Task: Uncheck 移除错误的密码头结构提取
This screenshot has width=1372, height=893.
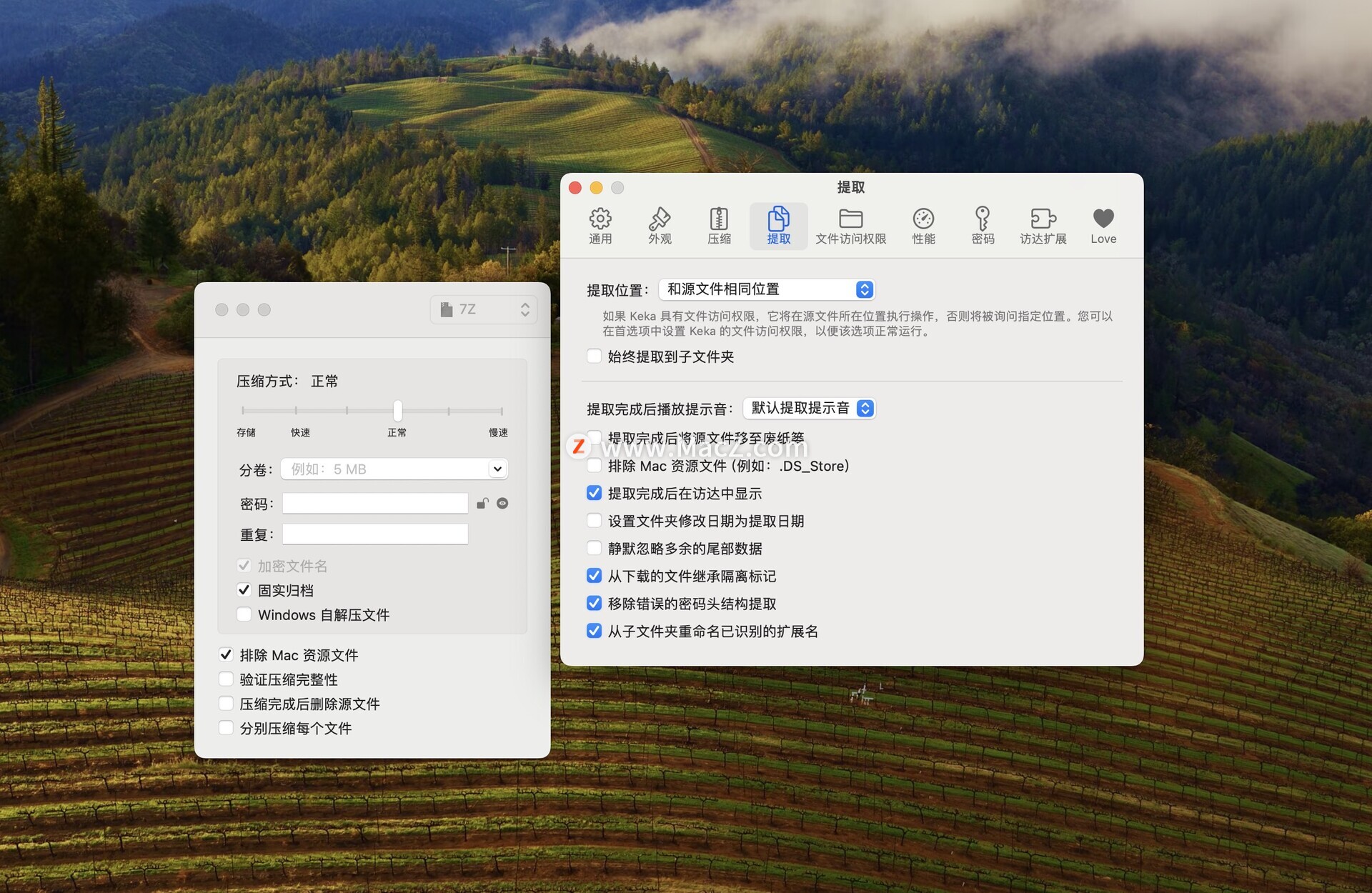Action: (594, 603)
